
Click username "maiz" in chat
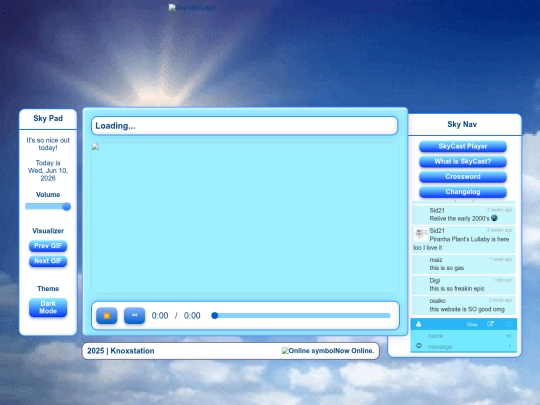(436, 260)
